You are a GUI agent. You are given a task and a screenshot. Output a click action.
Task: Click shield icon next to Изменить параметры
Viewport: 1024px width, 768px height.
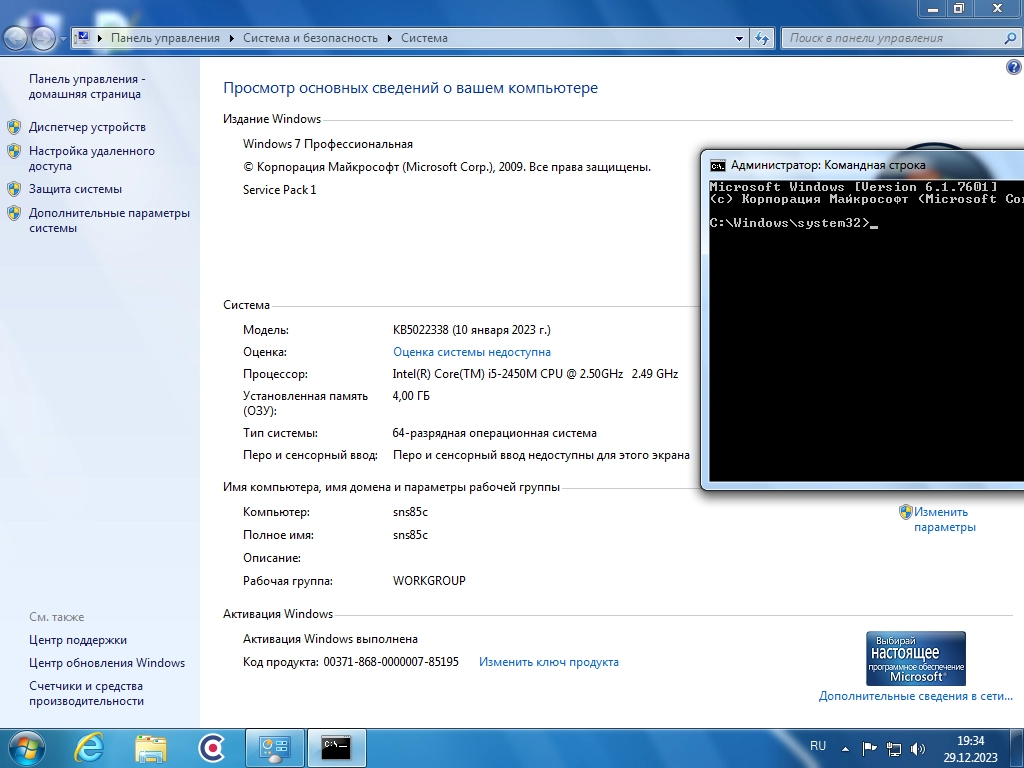point(905,512)
